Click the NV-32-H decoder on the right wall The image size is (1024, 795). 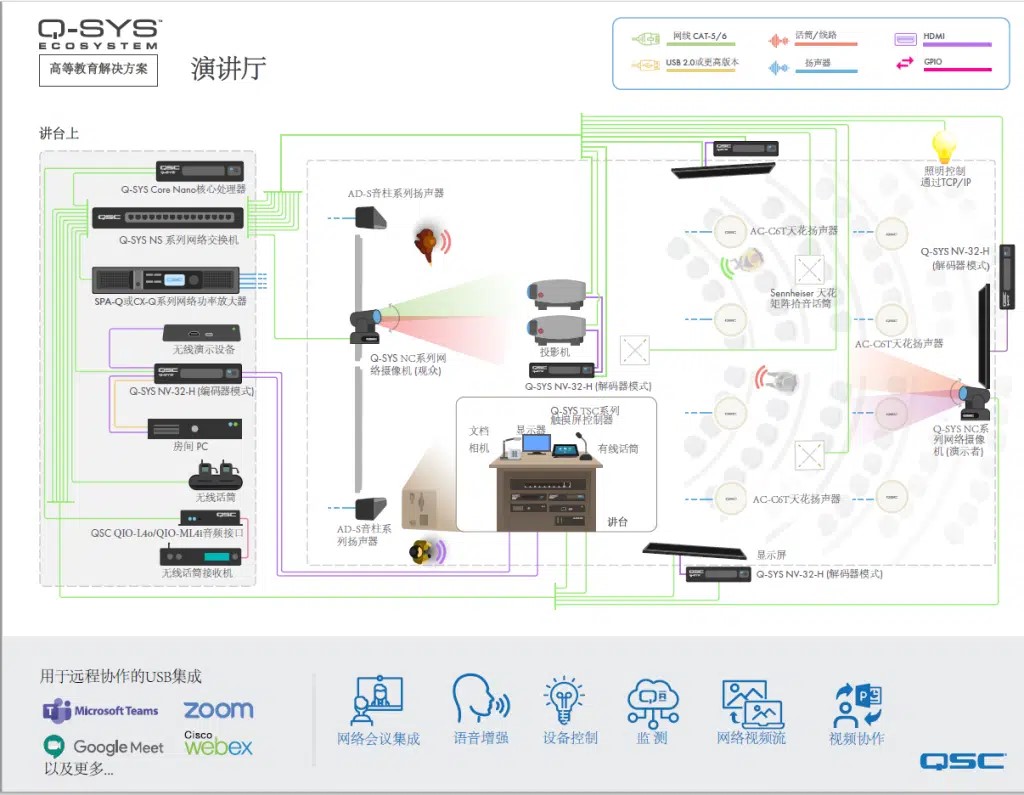point(1008,276)
